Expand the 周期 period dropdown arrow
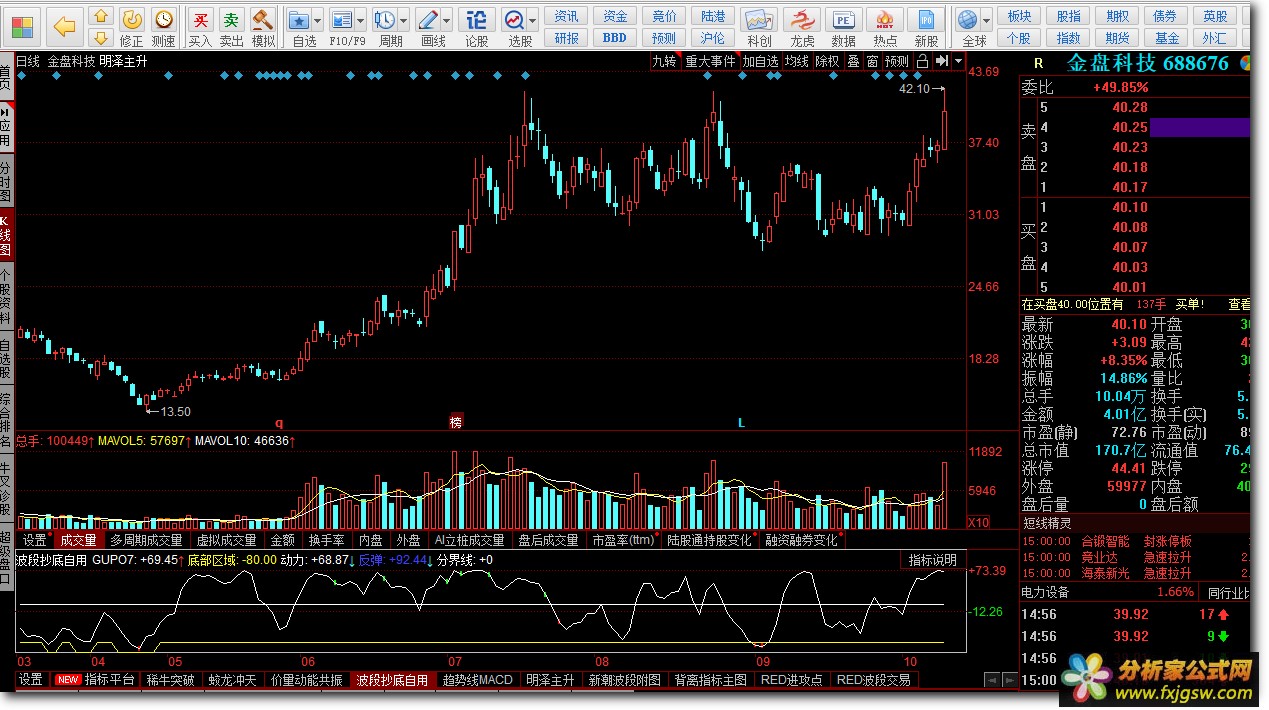This screenshot has height=710, width=1269. pos(404,20)
